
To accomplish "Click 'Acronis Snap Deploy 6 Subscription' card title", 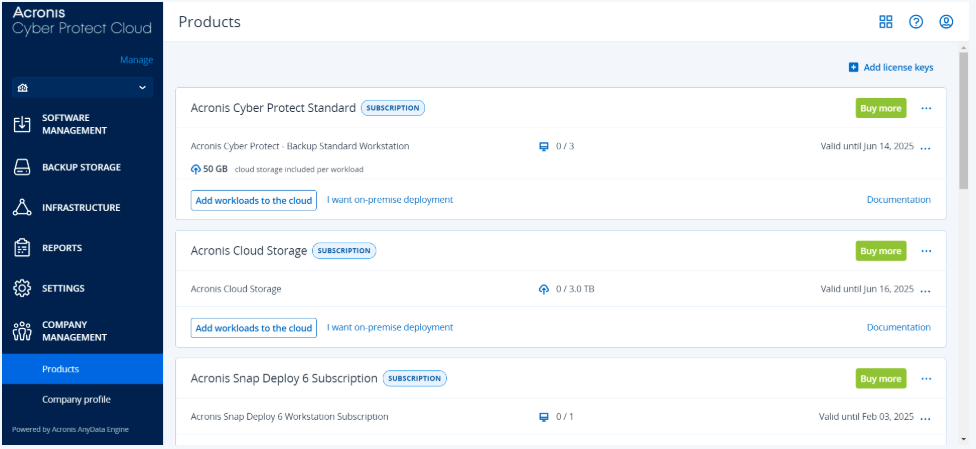I will tap(284, 378).
